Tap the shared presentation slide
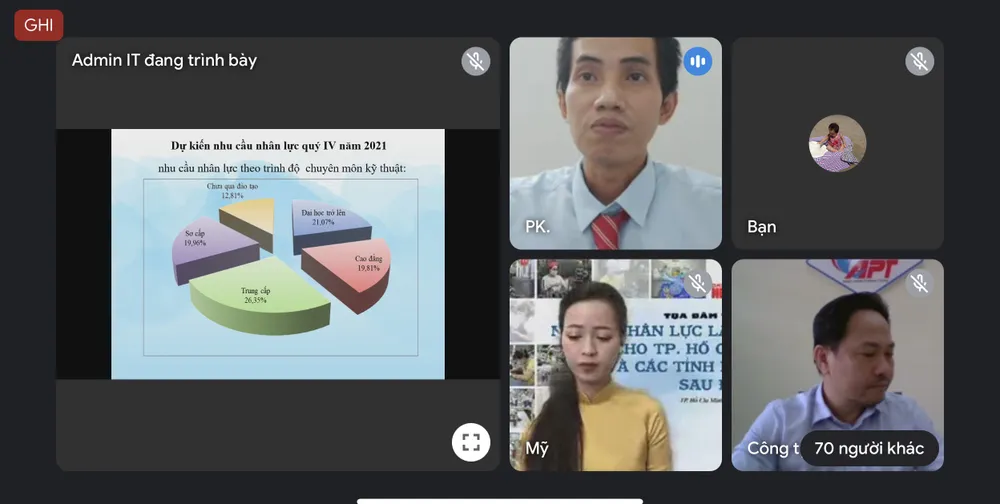The width and height of the screenshot is (1000, 504). (x=277, y=254)
